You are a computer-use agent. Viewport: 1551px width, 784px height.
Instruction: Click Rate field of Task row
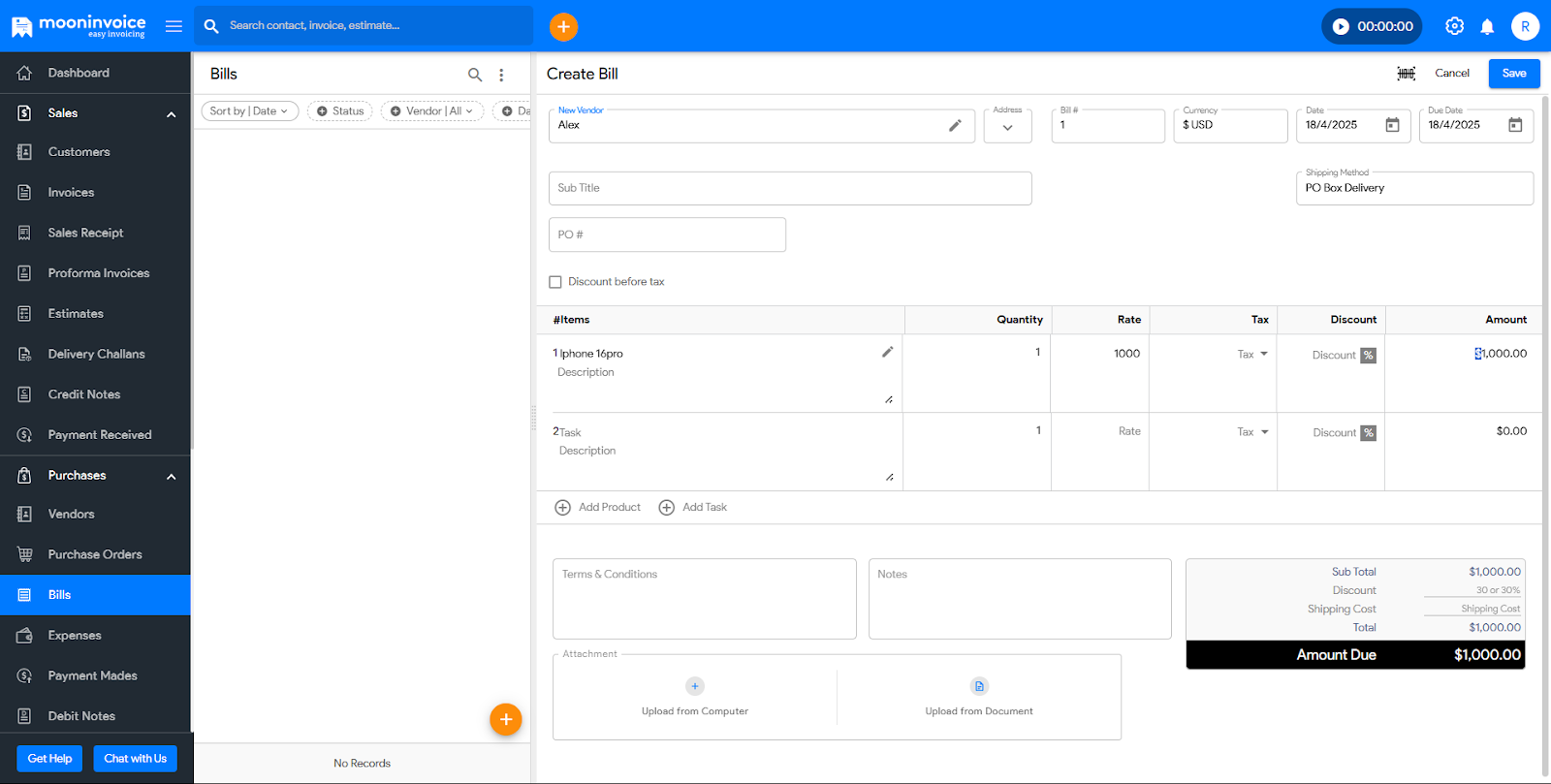[1100, 431]
